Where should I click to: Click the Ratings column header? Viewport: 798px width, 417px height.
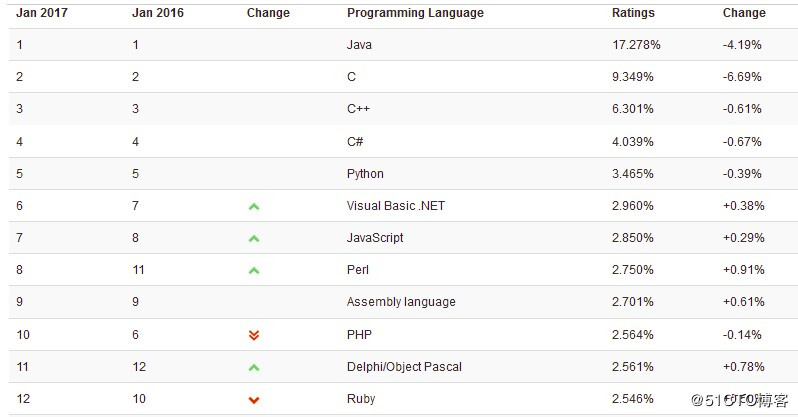(633, 13)
